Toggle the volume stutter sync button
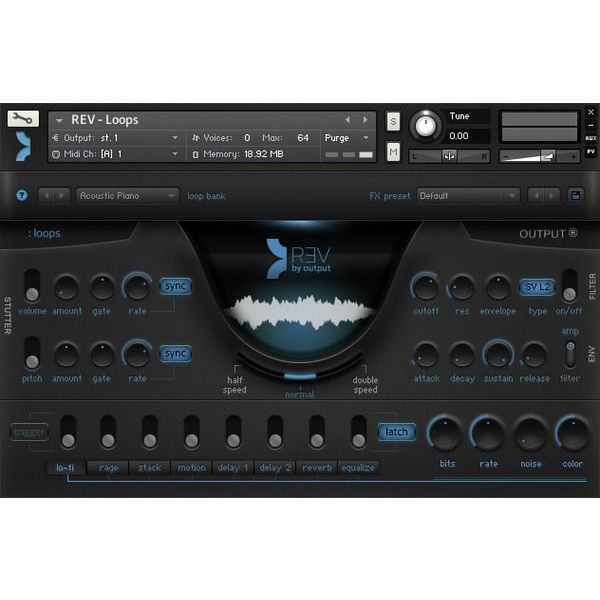The width and height of the screenshot is (600, 600). click(x=175, y=286)
